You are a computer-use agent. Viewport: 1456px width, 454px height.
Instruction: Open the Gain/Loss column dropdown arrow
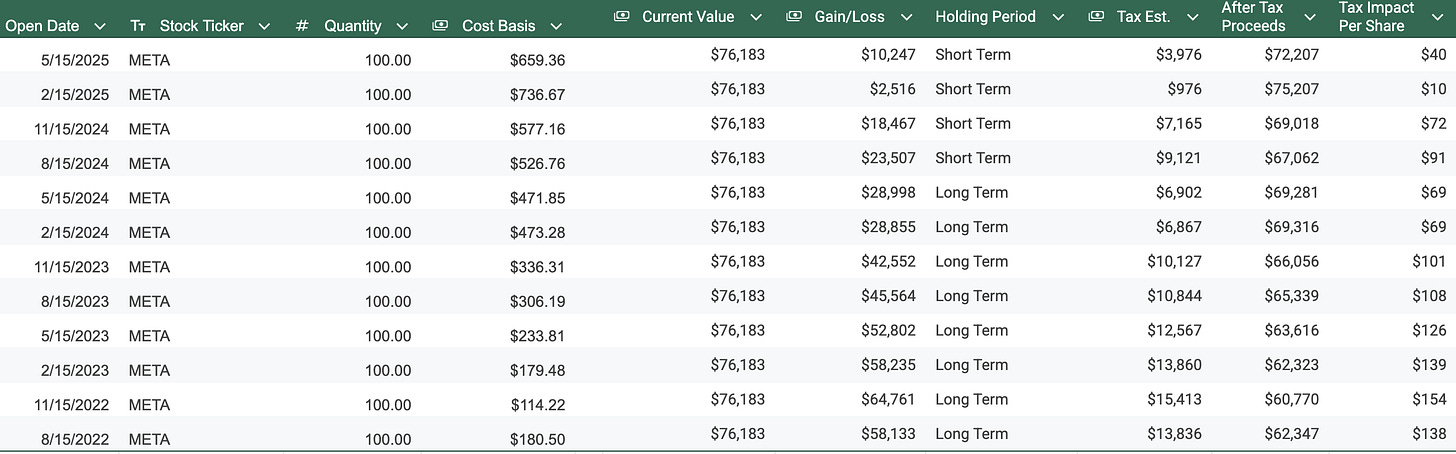click(906, 17)
